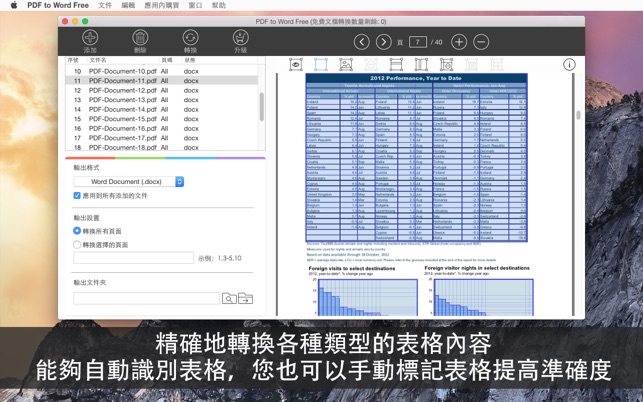
Task: Click the output folder path field
Action: click(x=146, y=299)
